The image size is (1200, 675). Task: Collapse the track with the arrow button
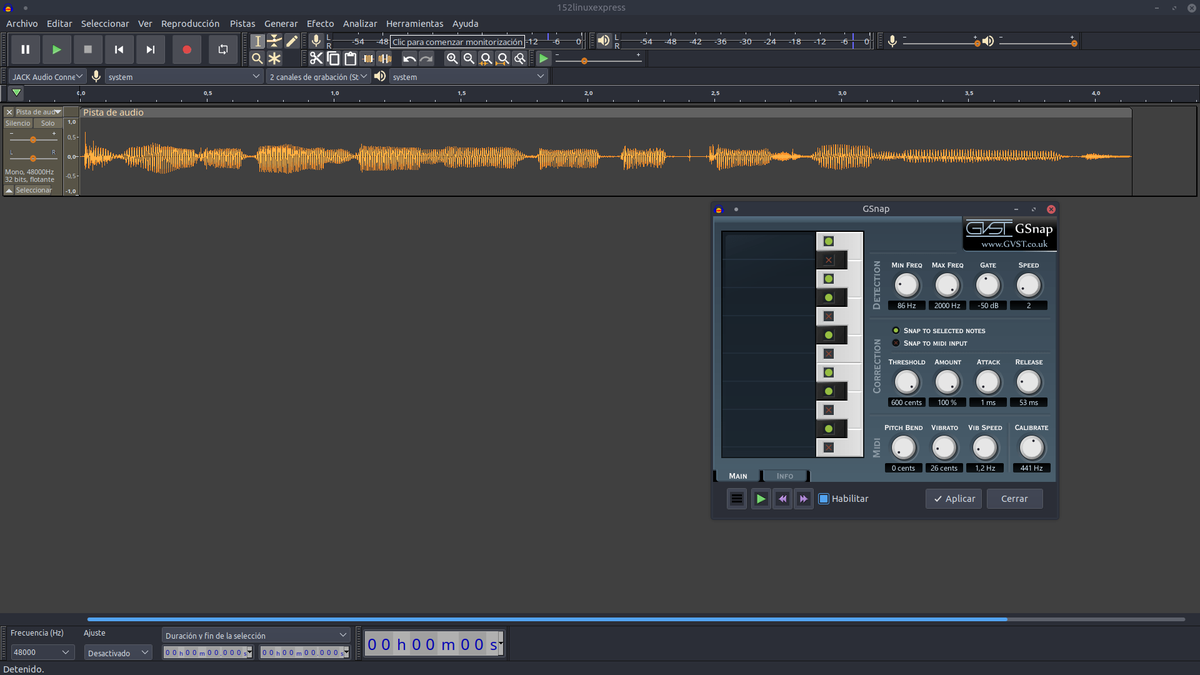(x=9, y=189)
